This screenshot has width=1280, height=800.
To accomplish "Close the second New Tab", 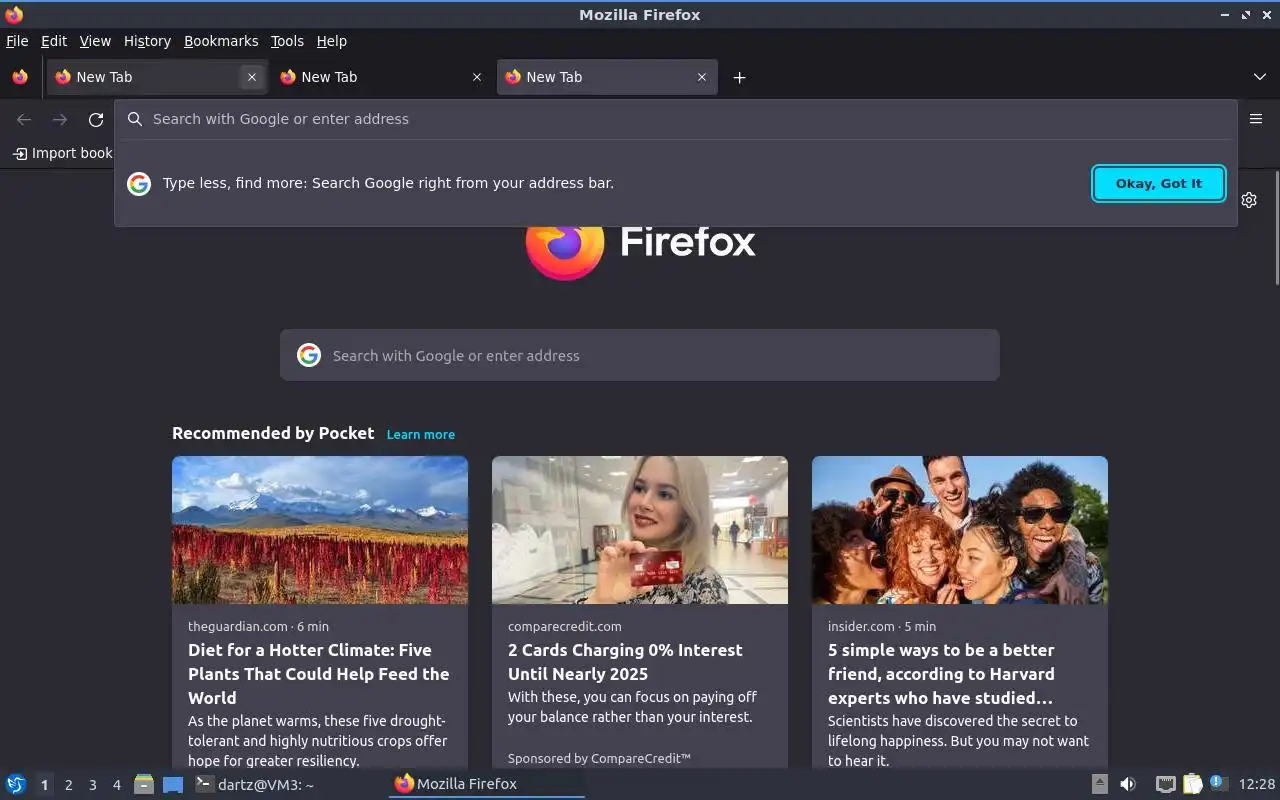I will pyautogui.click(x=477, y=77).
